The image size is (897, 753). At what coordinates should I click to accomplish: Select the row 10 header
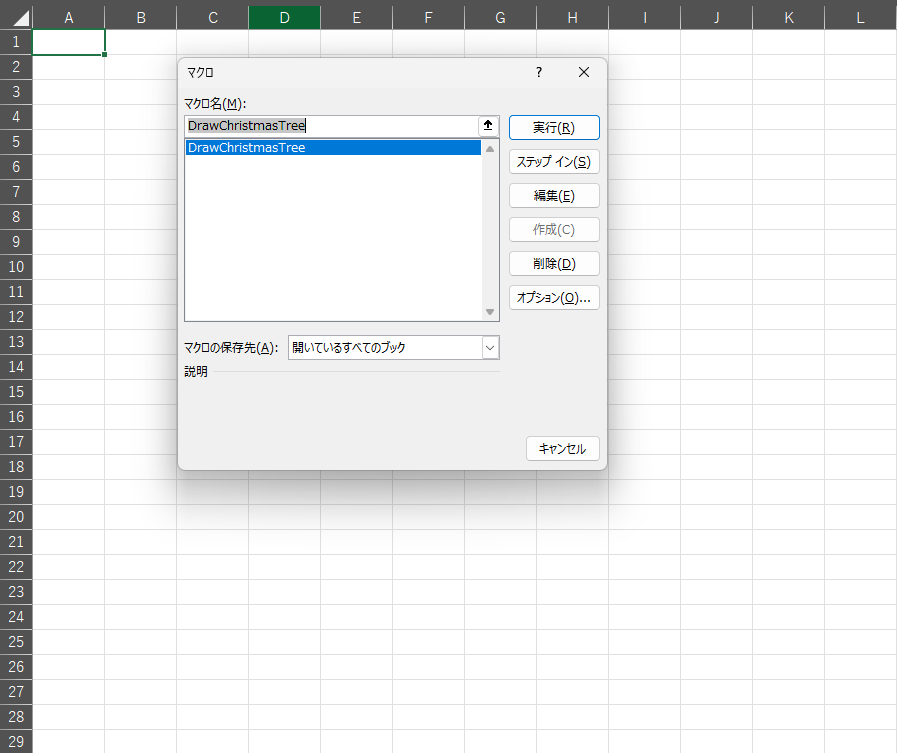coord(16,267)
